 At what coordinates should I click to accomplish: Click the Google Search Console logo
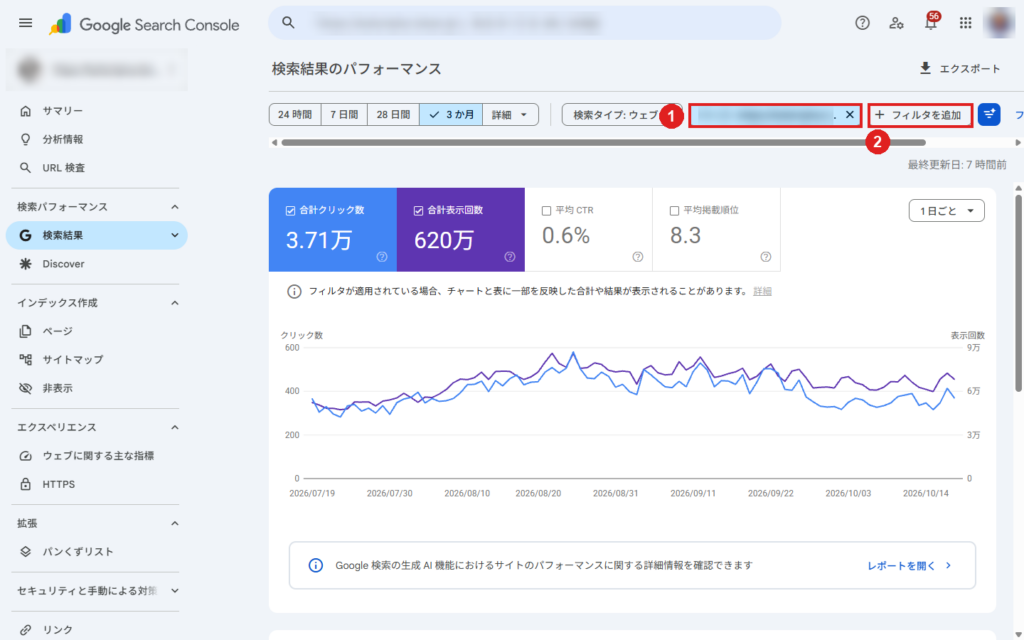144,25
